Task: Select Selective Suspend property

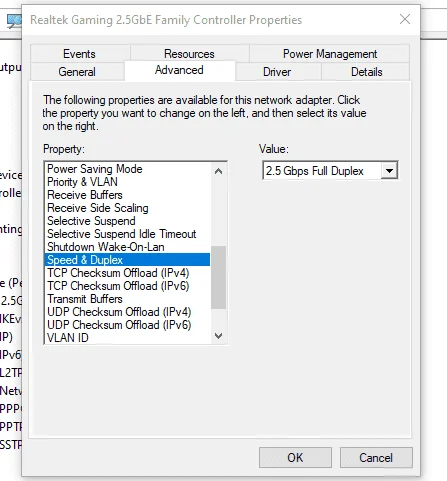Action: click(127, 221)
